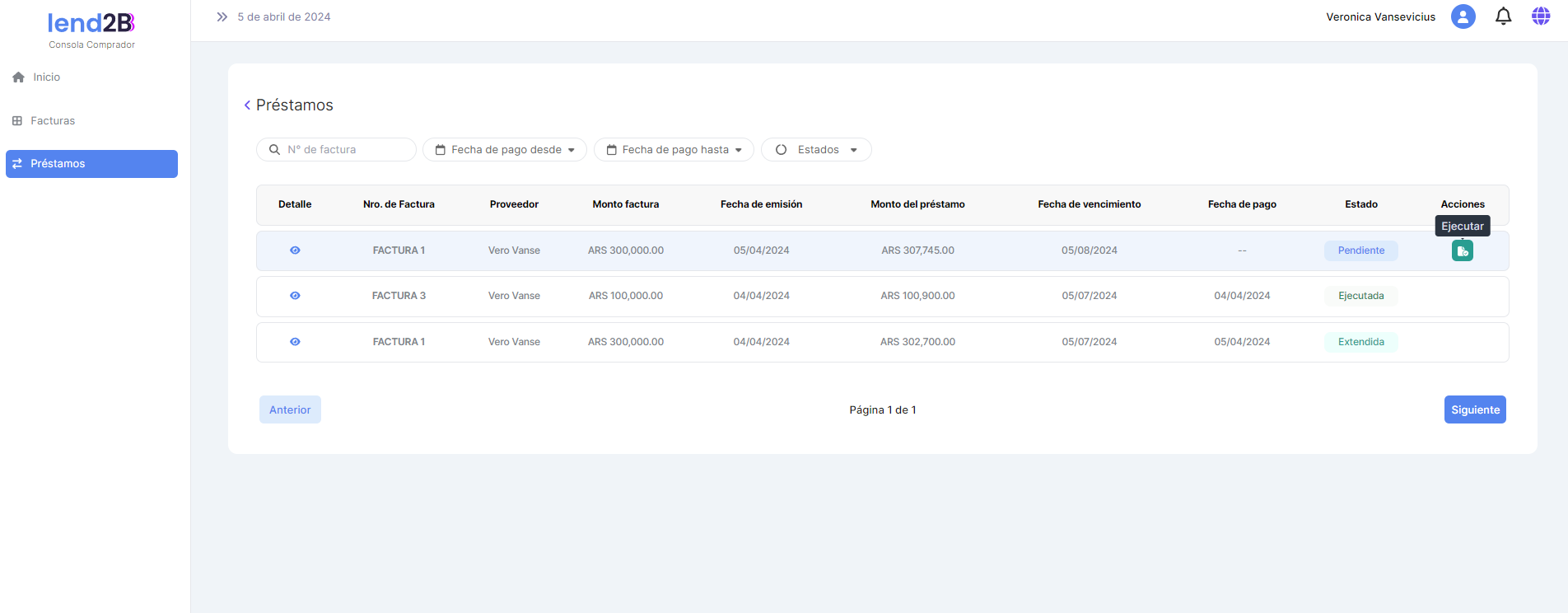Screen dimensions: 1568x613
Task: Click the Siguiente page button
Action: pos(1474,409)
